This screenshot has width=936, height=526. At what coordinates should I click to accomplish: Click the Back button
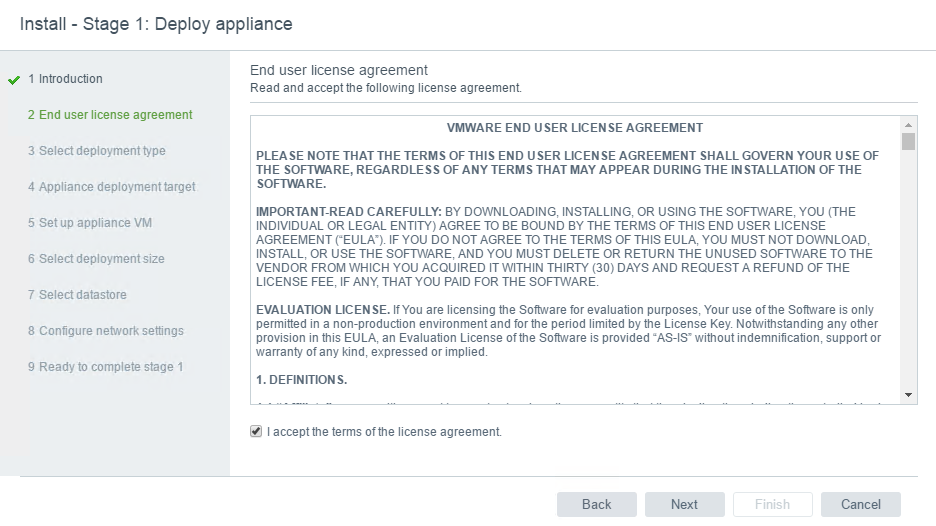click(x=597, y=505)
